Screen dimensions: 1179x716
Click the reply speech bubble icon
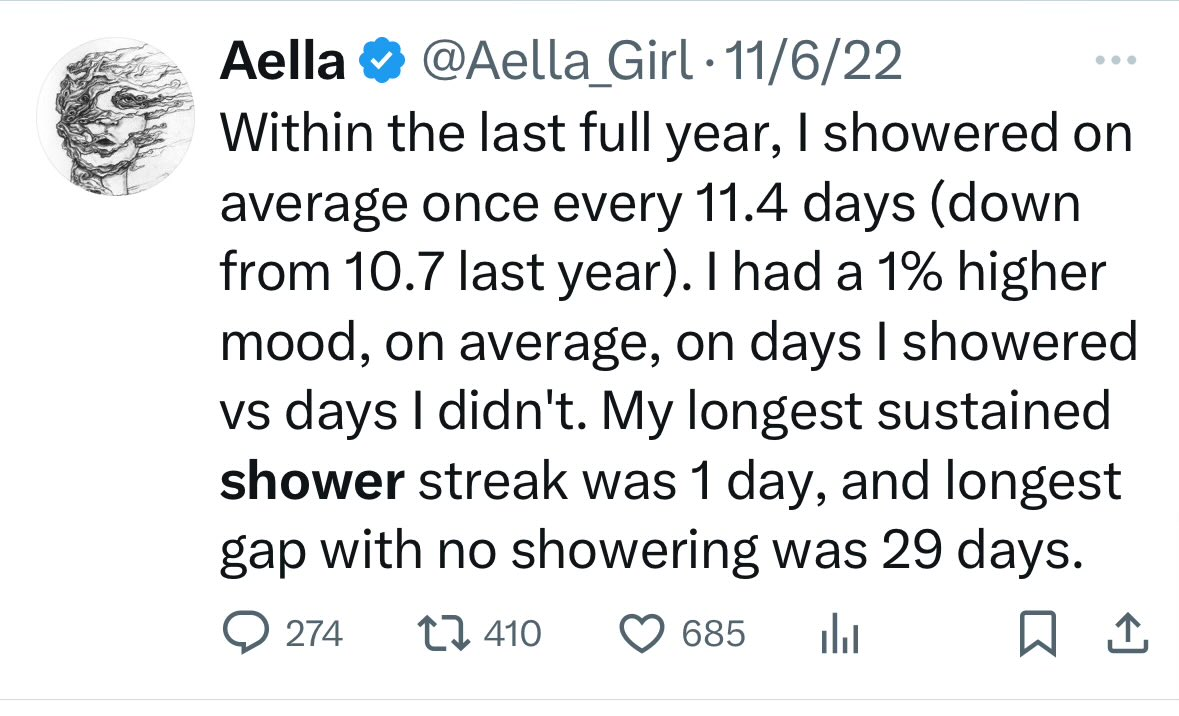point(243,633)
